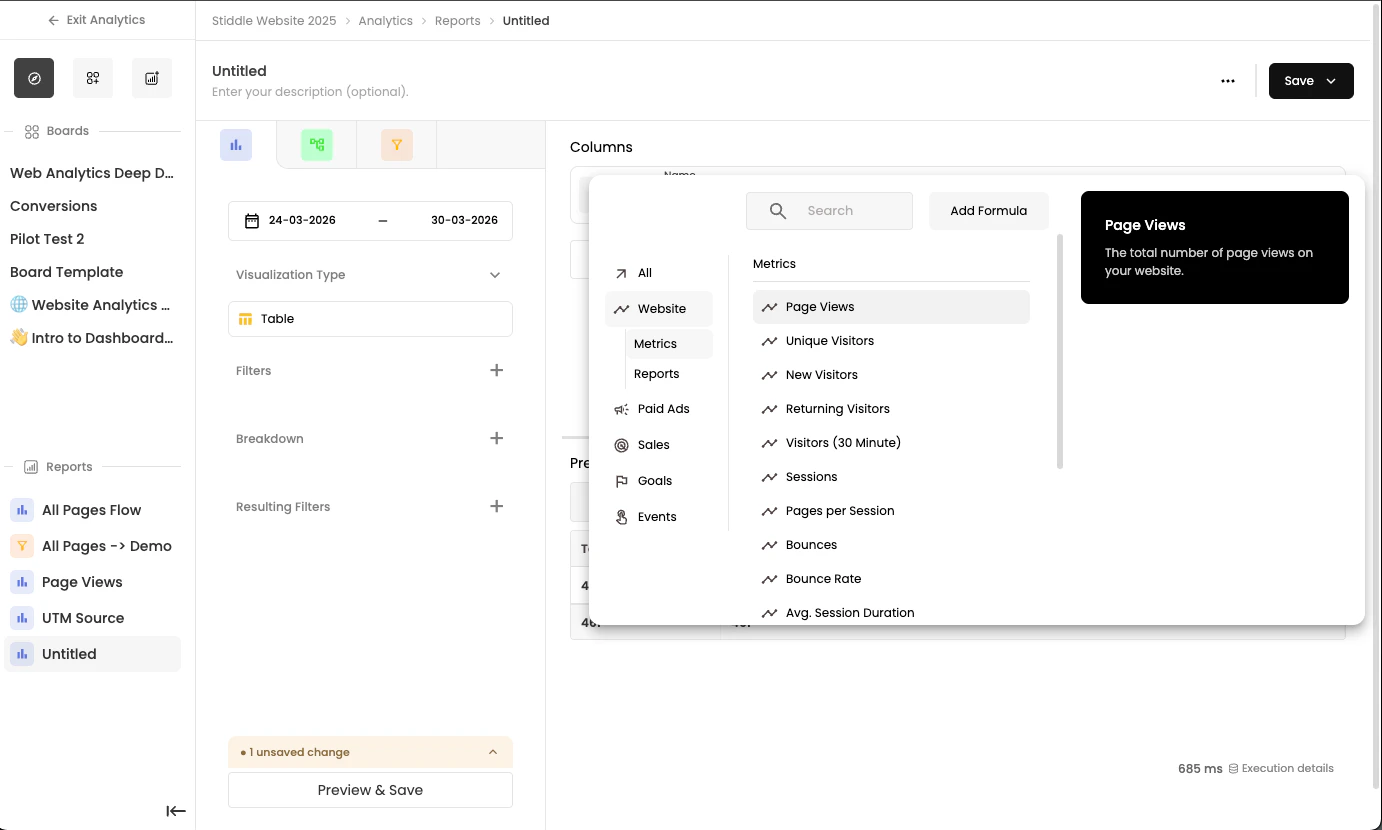Select the orange funnel report tab
This screenshot has height=830, width=1382.
click(397, 145)
